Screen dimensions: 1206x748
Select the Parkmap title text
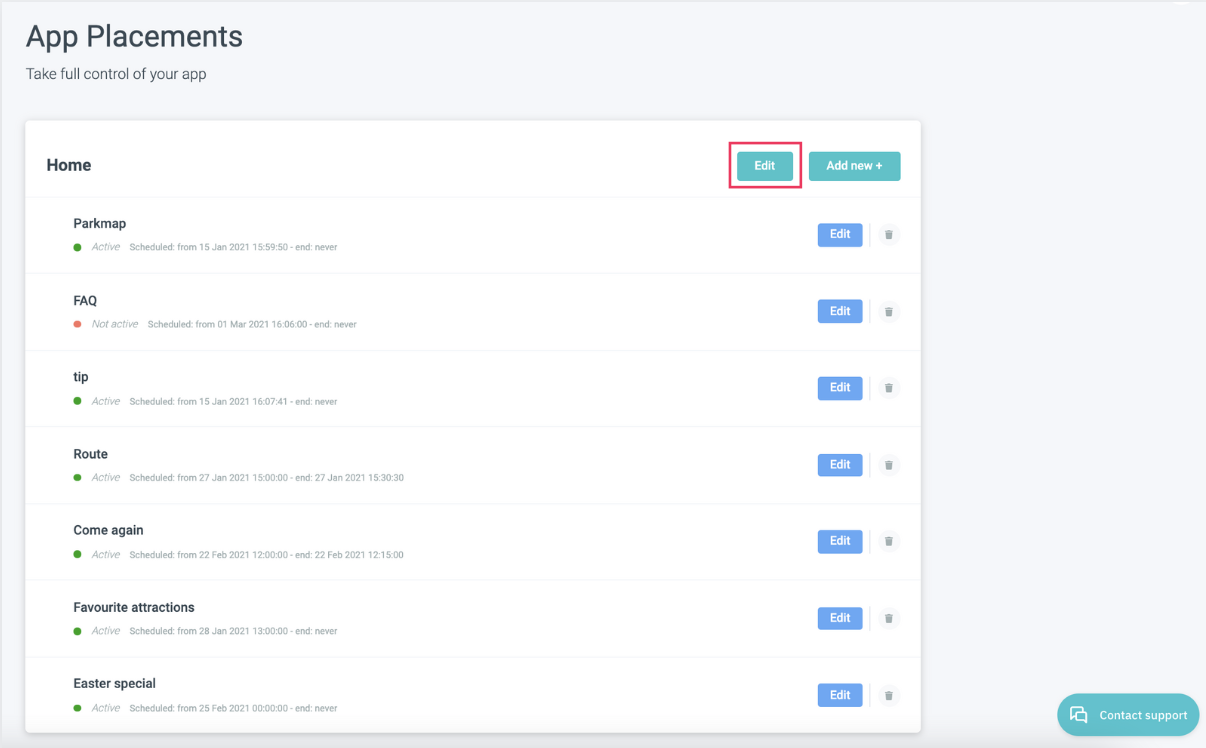click(x=99, y=224)
